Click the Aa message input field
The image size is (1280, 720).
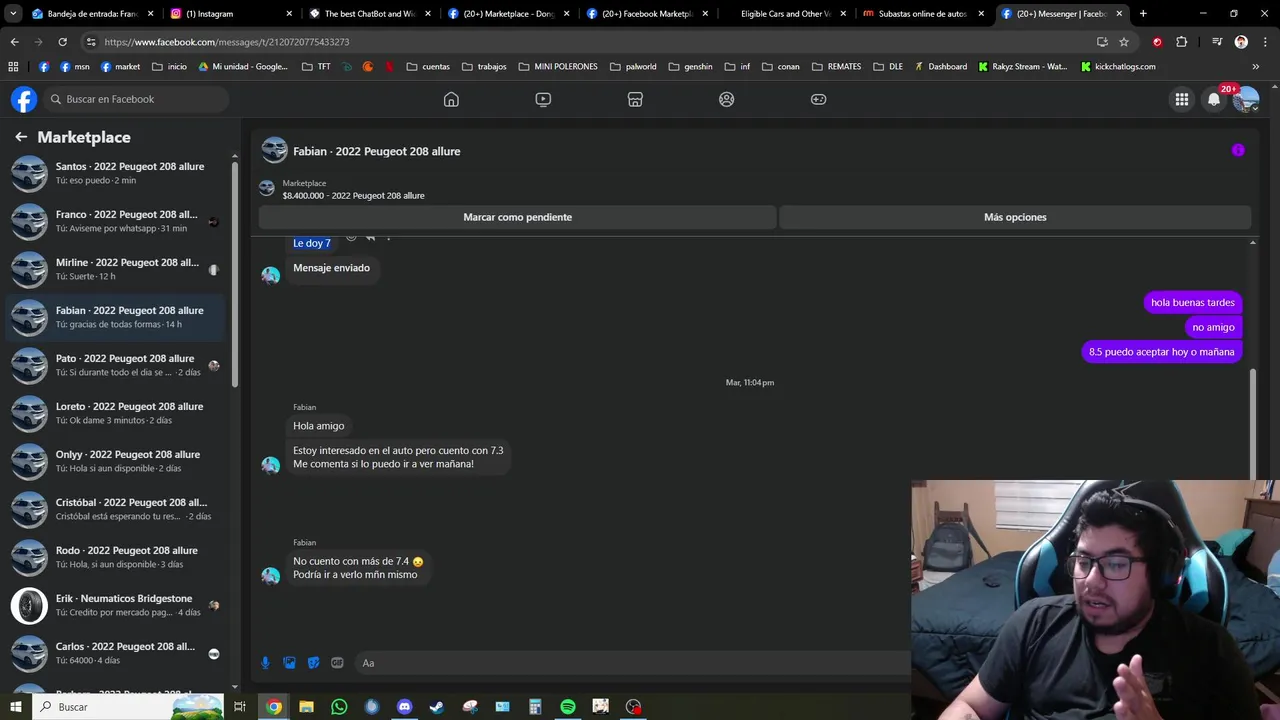tap(630, 663)
